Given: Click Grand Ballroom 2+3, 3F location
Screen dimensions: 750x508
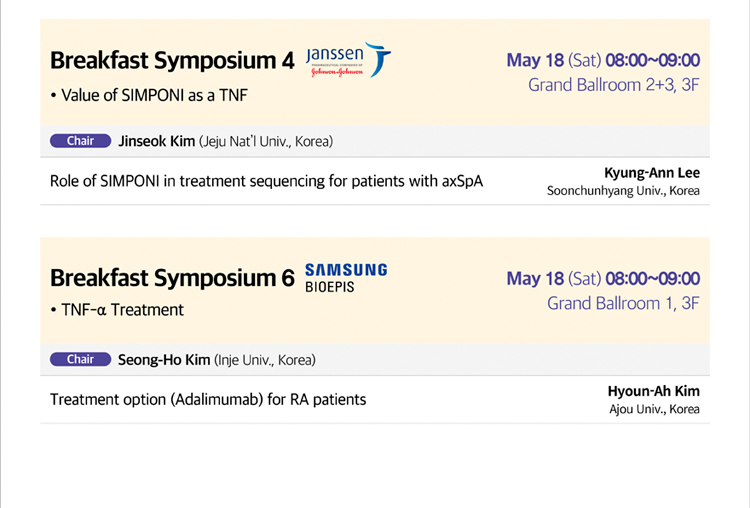Looking at the screenshot, I should 614,85.
